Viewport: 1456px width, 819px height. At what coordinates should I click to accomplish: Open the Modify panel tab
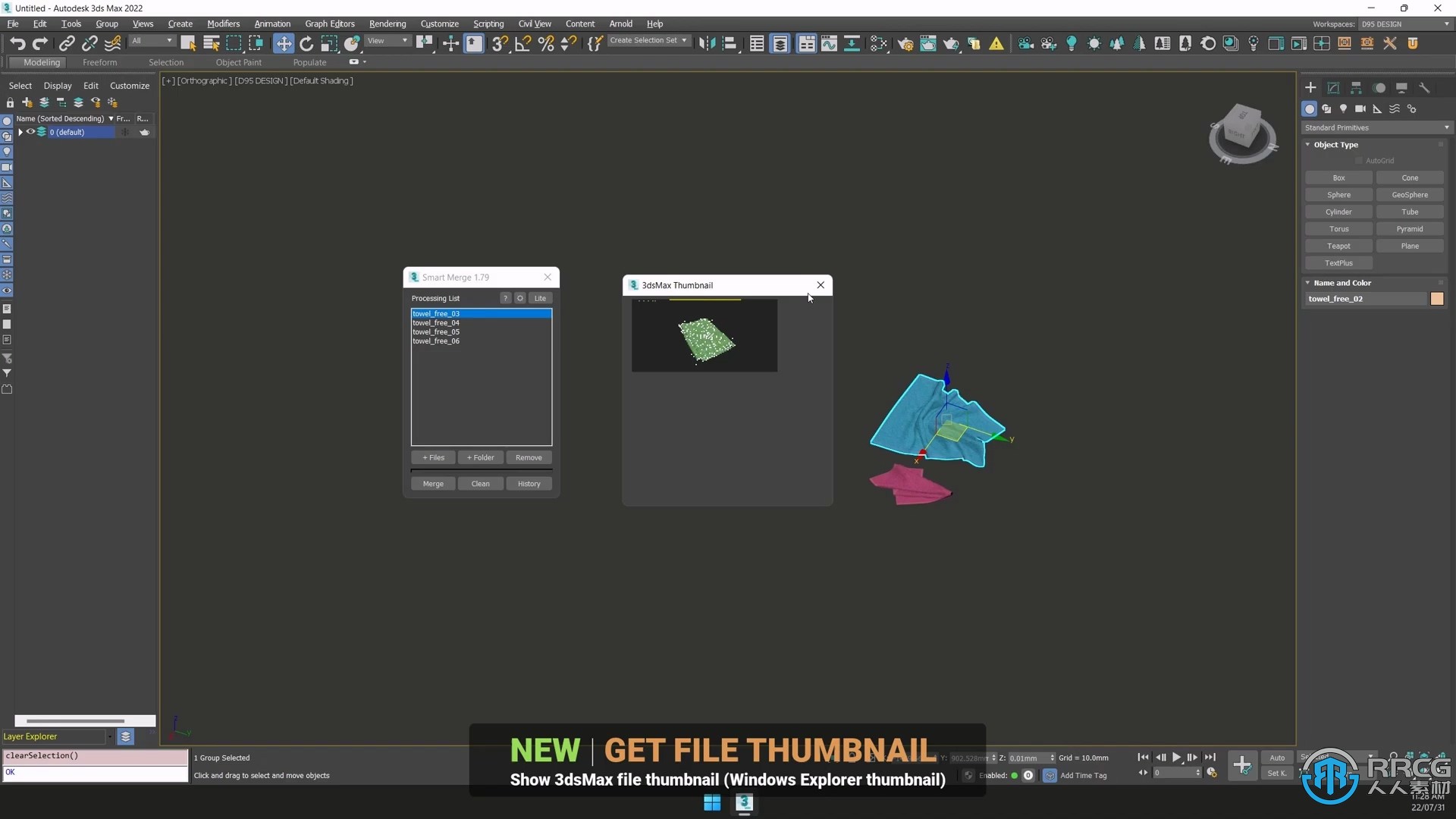pyautogui.click(x=1333, y=88)
